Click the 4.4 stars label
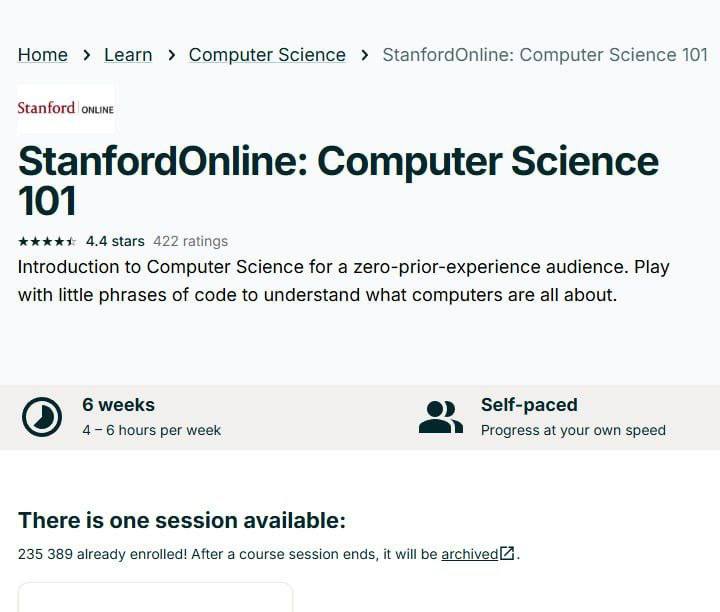This screenshot has width=720, height=612. pos(115,241)
